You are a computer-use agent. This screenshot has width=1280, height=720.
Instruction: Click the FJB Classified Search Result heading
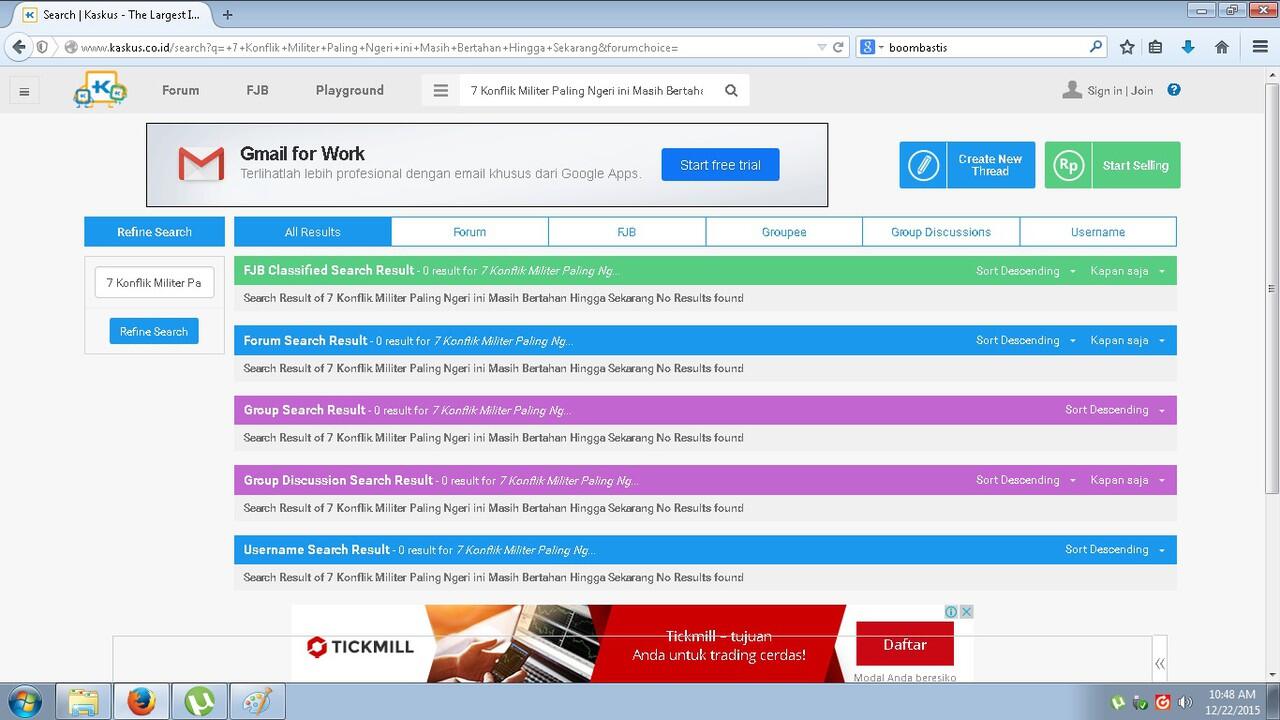tap(329, 270)
